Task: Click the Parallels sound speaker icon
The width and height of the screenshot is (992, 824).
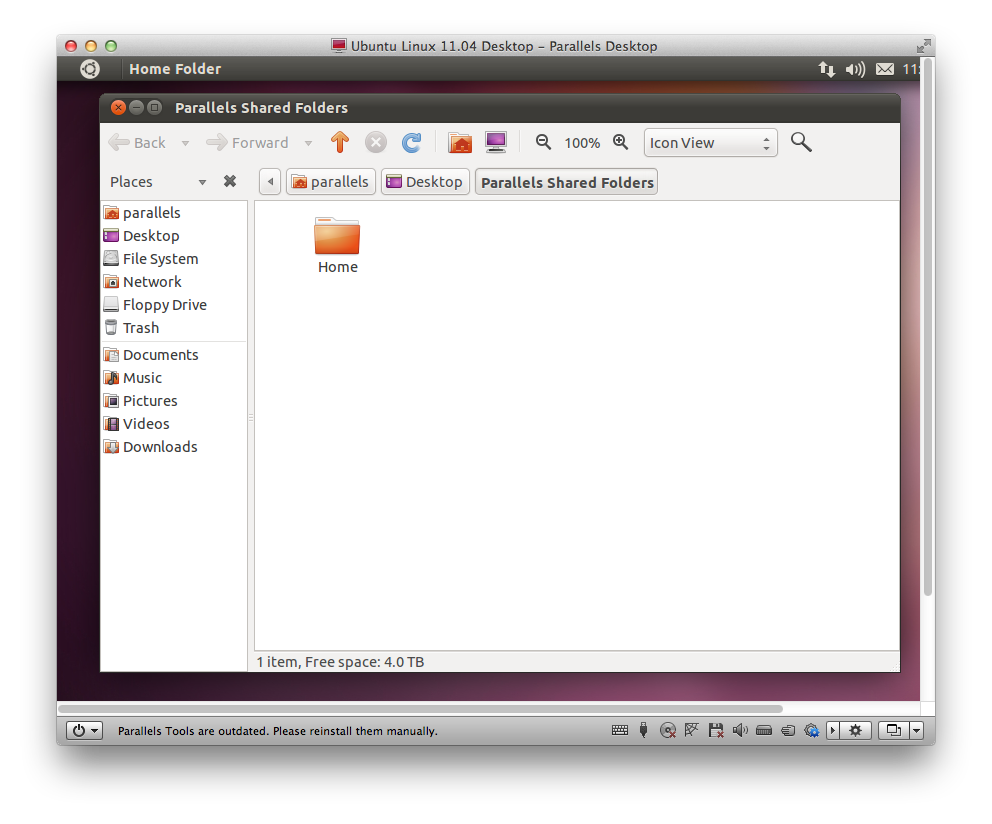Action: (x=740, y=730)
